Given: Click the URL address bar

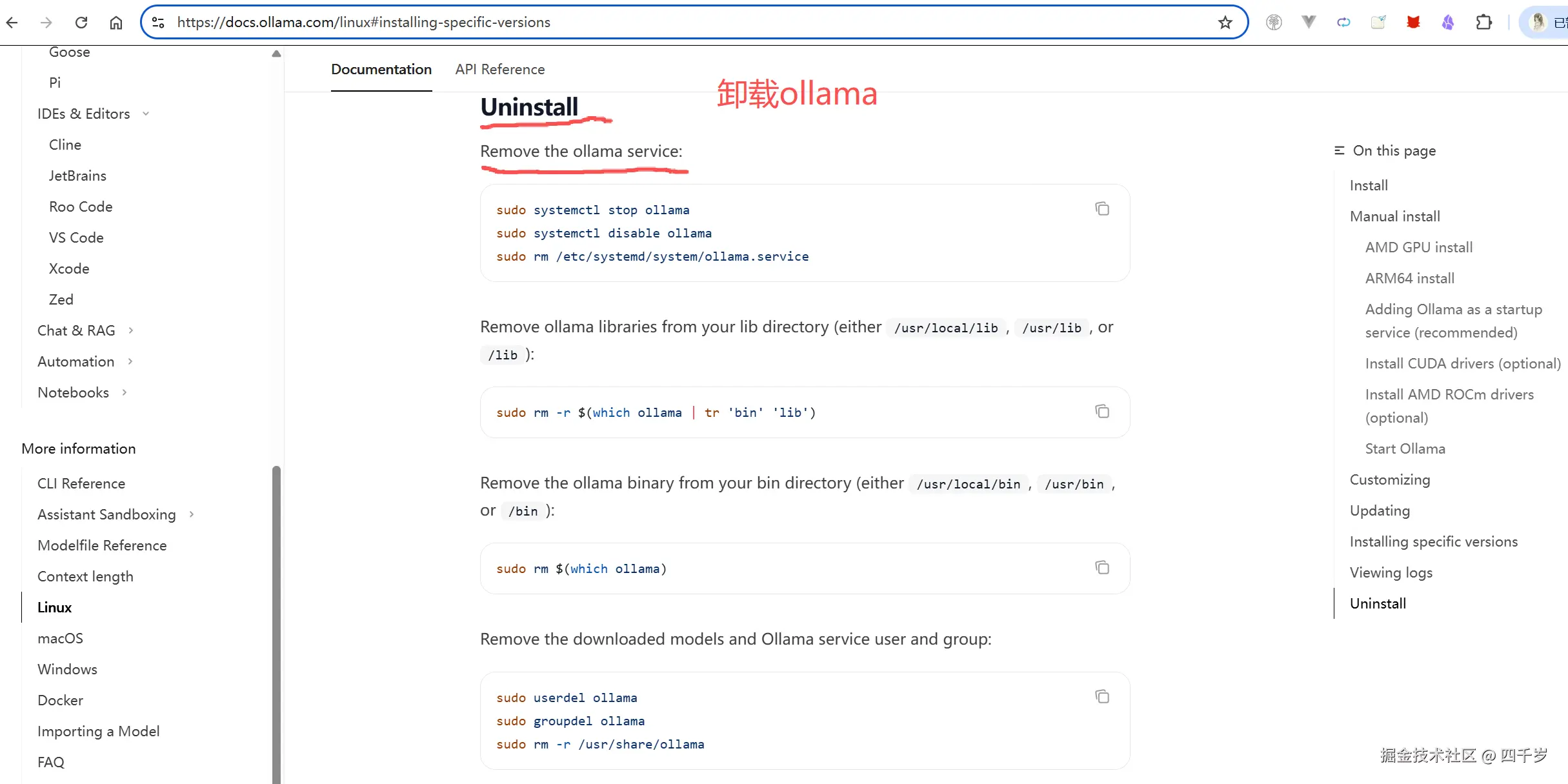Looking at the screenshot, I should (x=645, y=23).
